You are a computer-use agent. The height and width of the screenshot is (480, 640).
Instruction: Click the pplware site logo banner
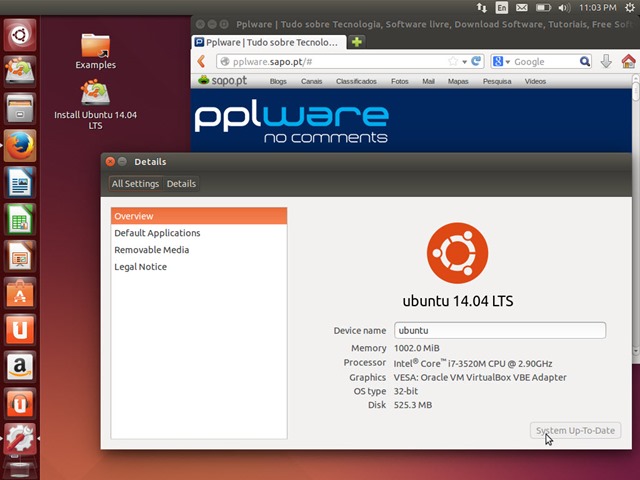coord(291,121)
